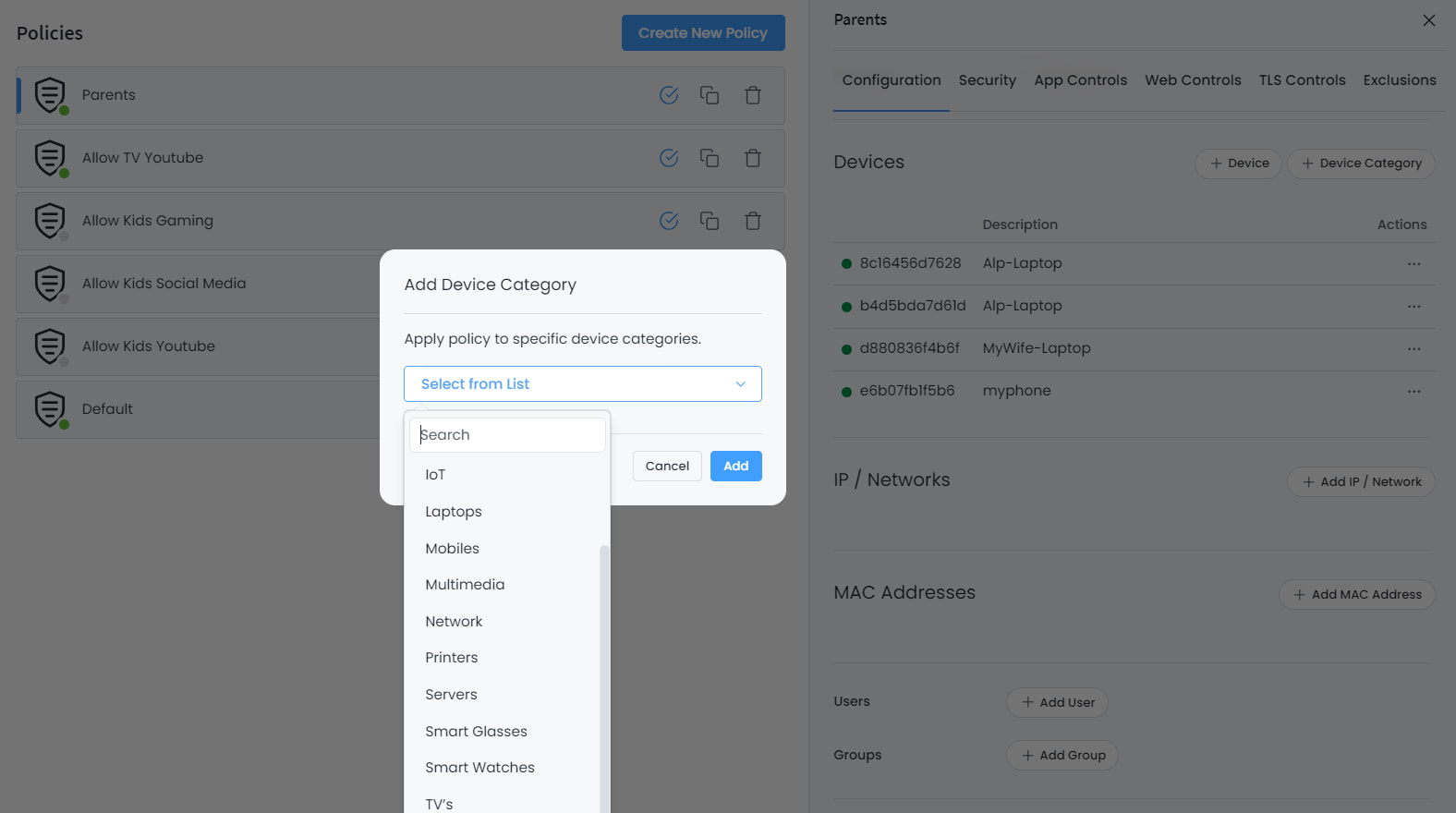The image size is (1456, 813).
Task: Open actions menu for myphone device
Action: (x=1414, y=392)
